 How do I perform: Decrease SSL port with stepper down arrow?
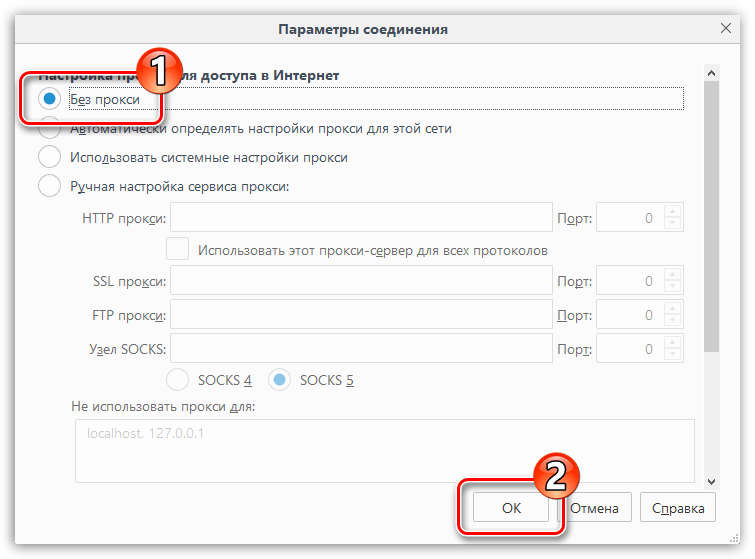[672, 288]
